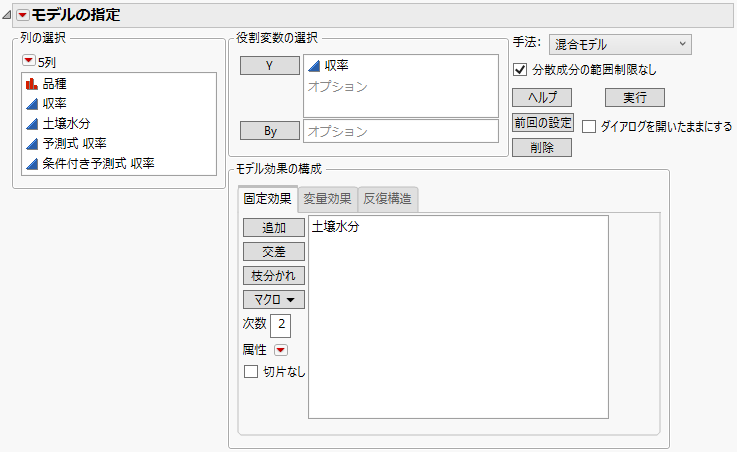Toggle 分散成分の範囲制限なし checkbox
This screenshot has height=452, width=737.
coord(520,70)
